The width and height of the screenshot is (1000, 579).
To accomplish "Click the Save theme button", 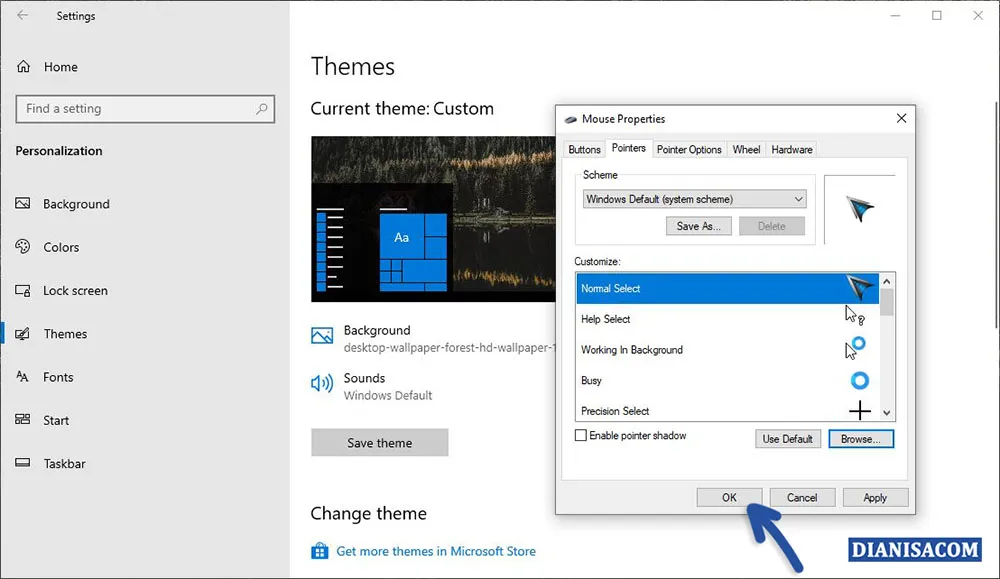I will (x=379, y=443).
